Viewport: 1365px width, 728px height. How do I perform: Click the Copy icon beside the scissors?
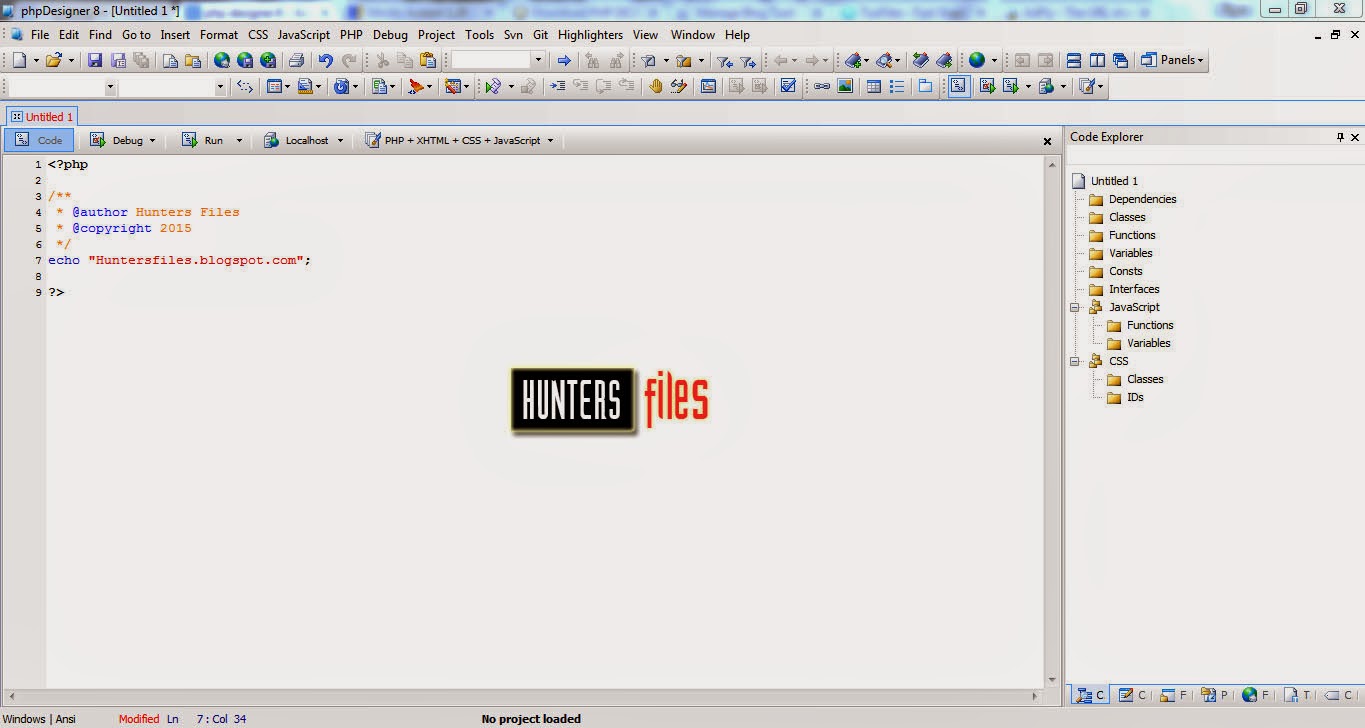tap(405, 60)
